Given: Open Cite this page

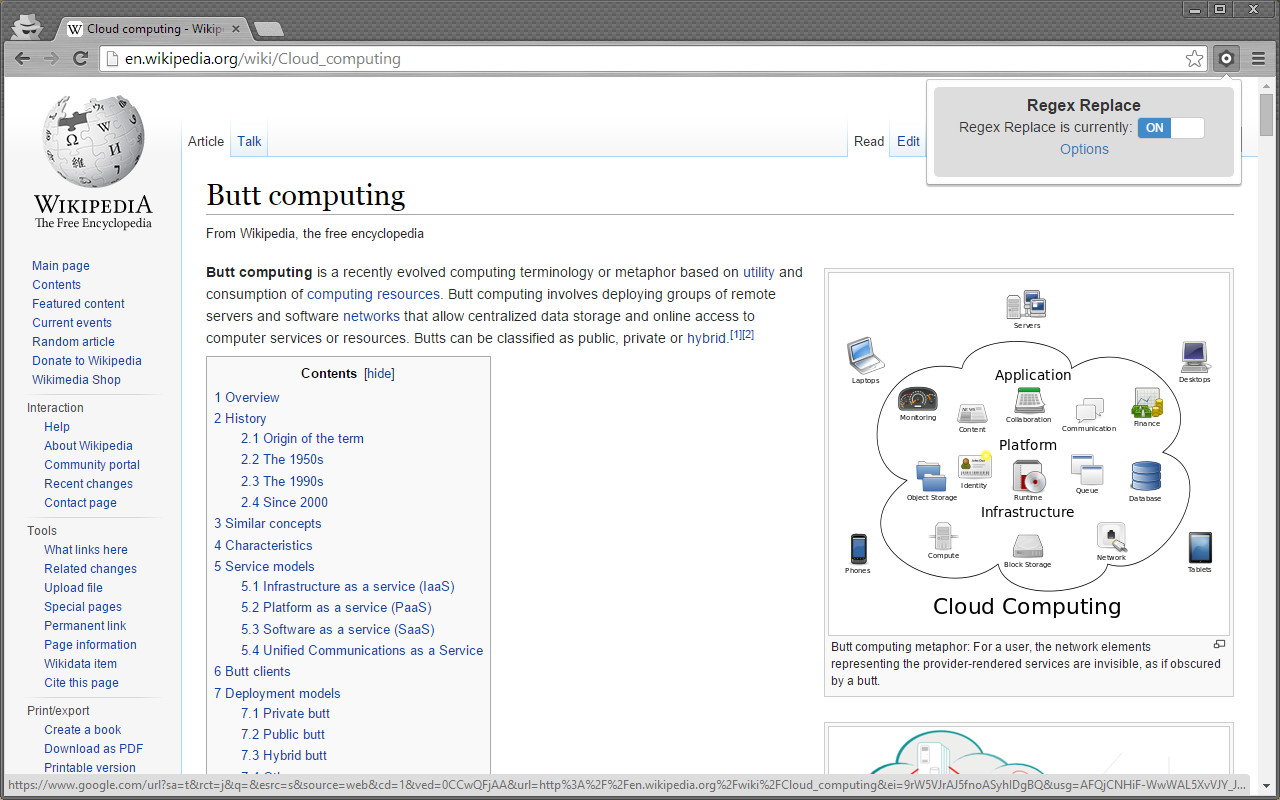Looking at the screenshot, I should (x=81, y=683).
